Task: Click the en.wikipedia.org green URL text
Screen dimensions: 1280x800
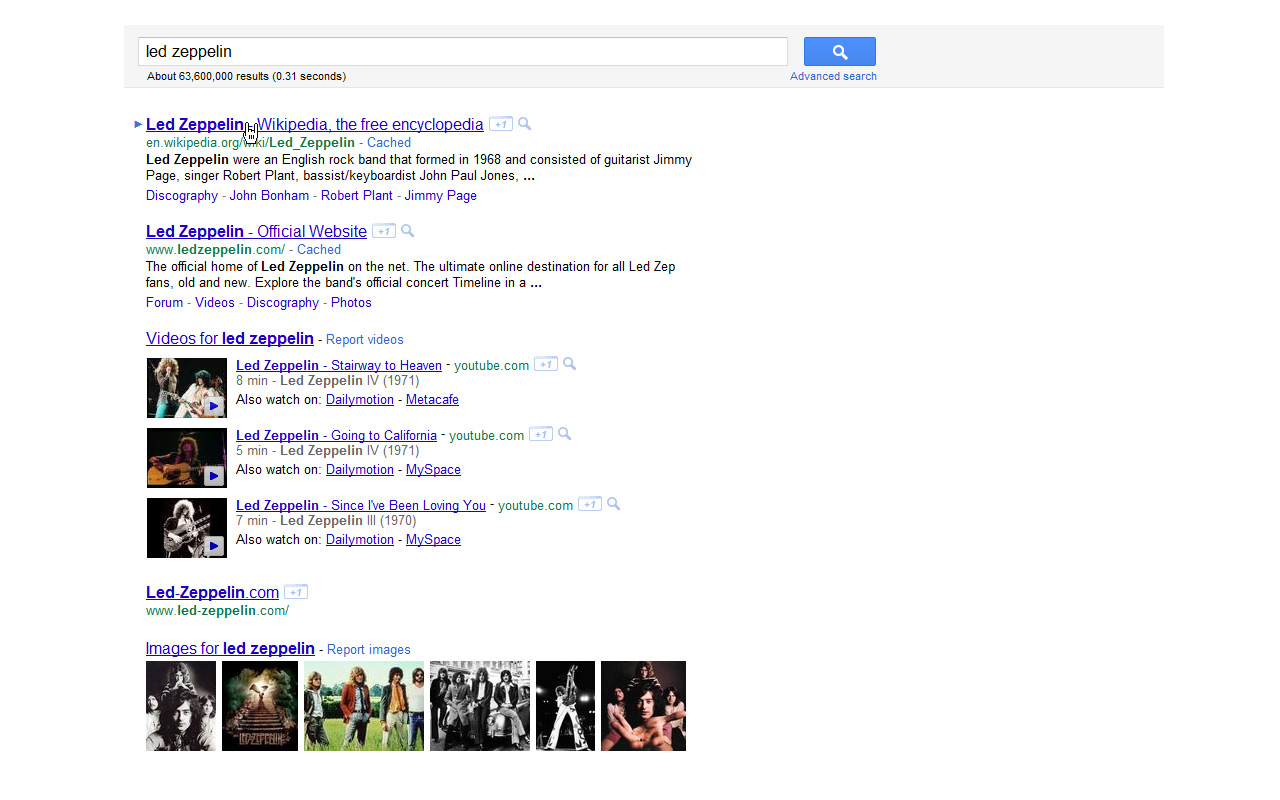Action: pyautogui.click(x=250, y=143)
